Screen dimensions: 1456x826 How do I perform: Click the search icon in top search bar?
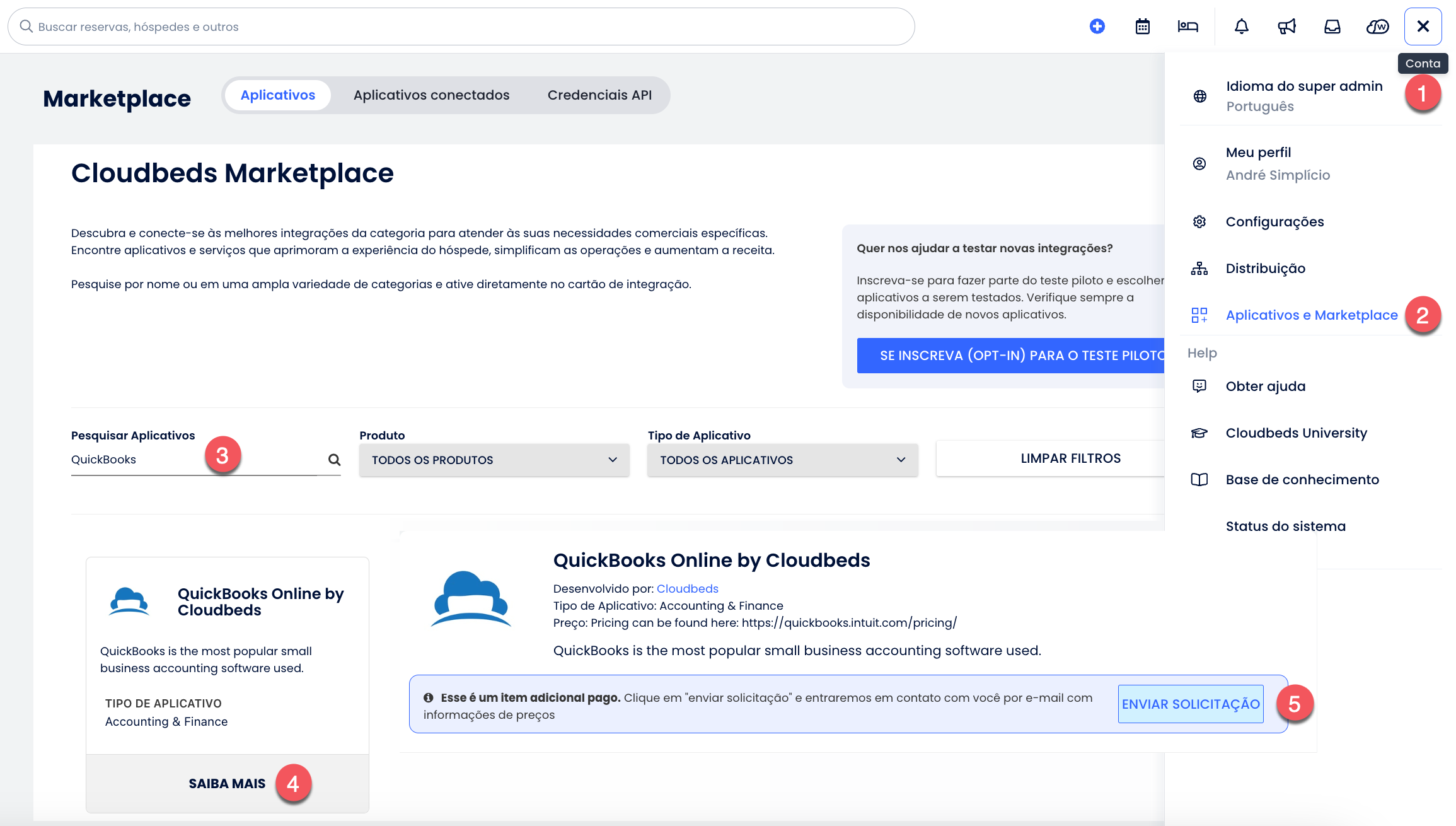[26, 26]
